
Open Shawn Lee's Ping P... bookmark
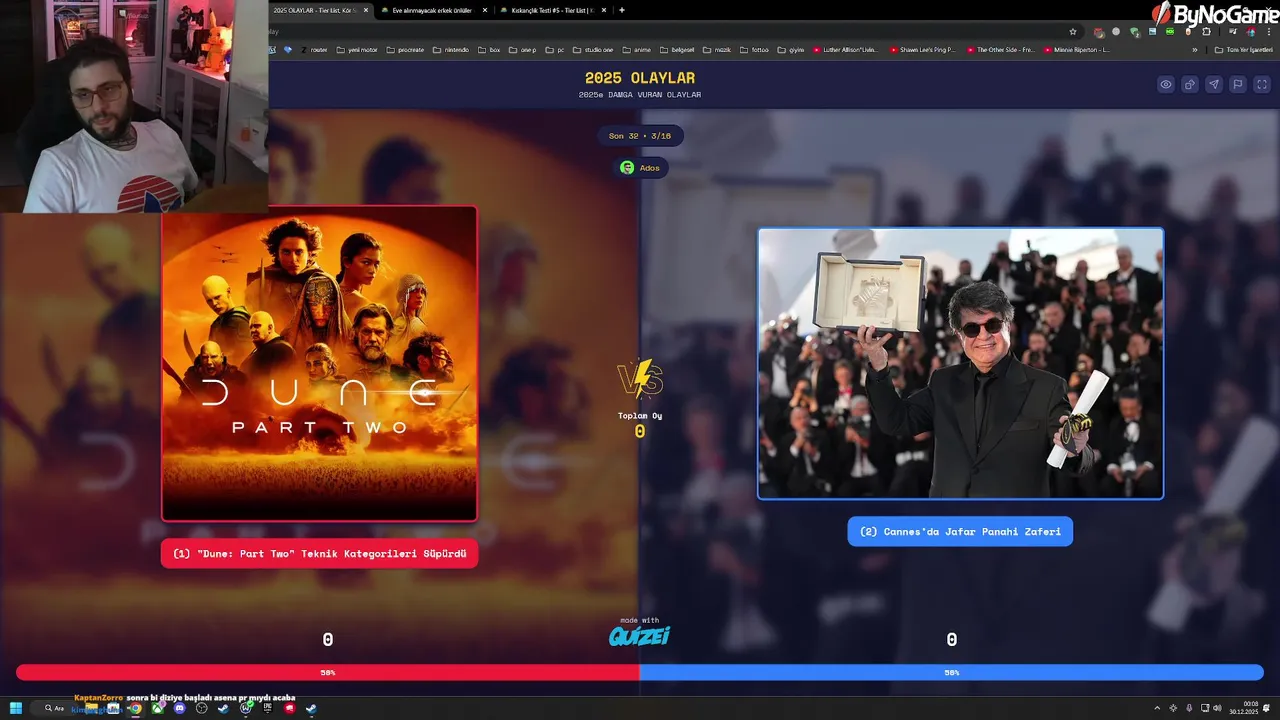point(922,50)
